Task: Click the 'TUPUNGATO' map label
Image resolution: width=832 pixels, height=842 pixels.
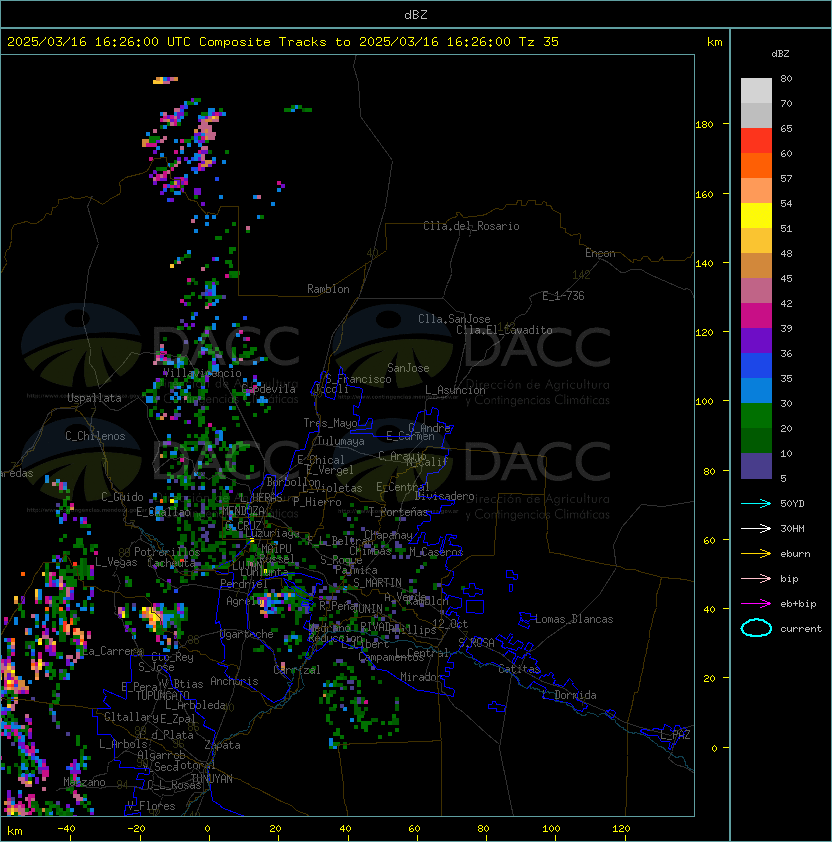Action: [162, 695]
